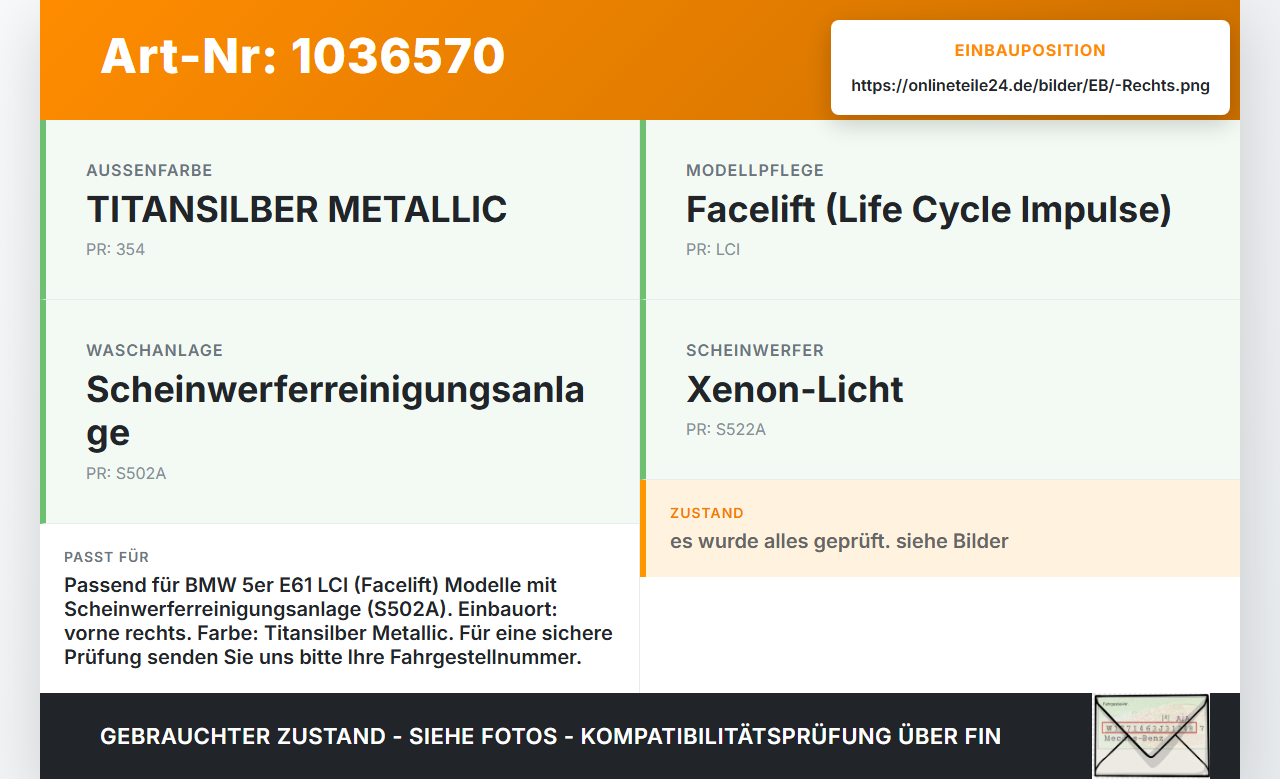1280x779 pixels.
Task: Click the crossed-out vehicle registration thumbnail
Action: 1151,735
